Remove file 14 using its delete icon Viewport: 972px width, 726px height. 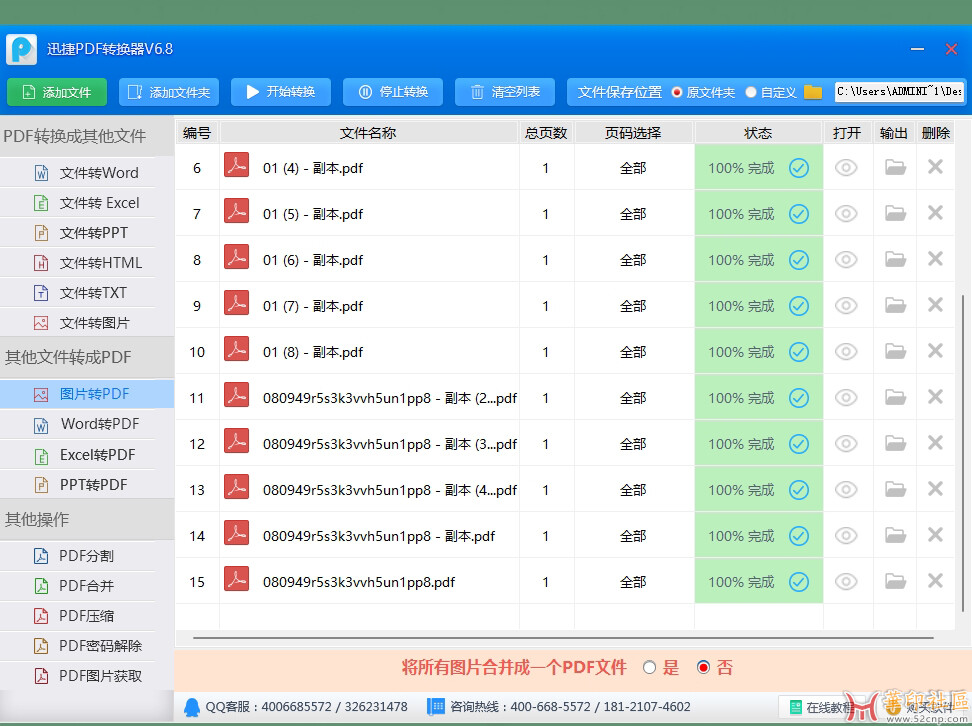935,535
